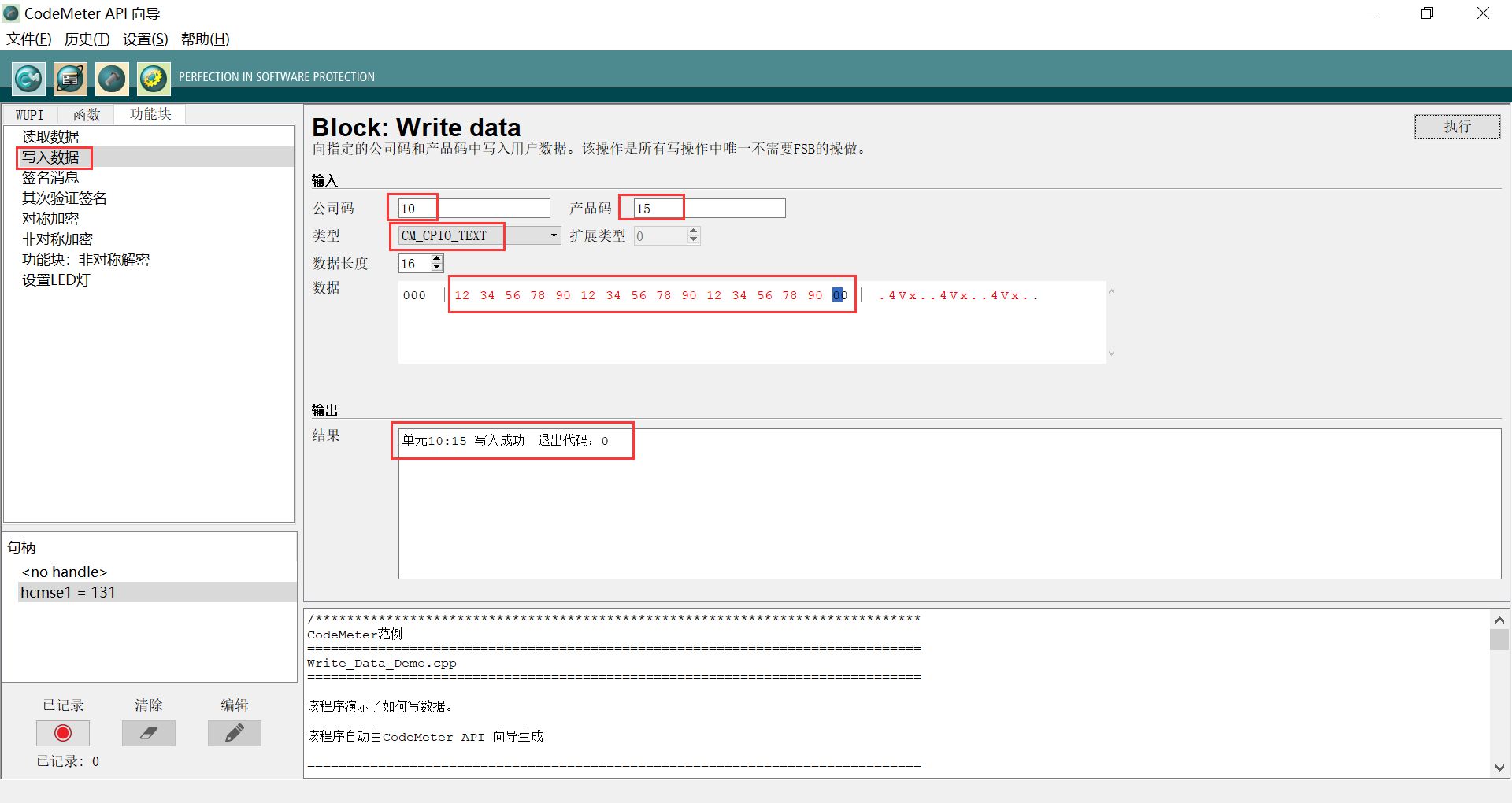1512x803 pixels.
Task: Select 读取数据 in the block list
Action: [149, 137]
